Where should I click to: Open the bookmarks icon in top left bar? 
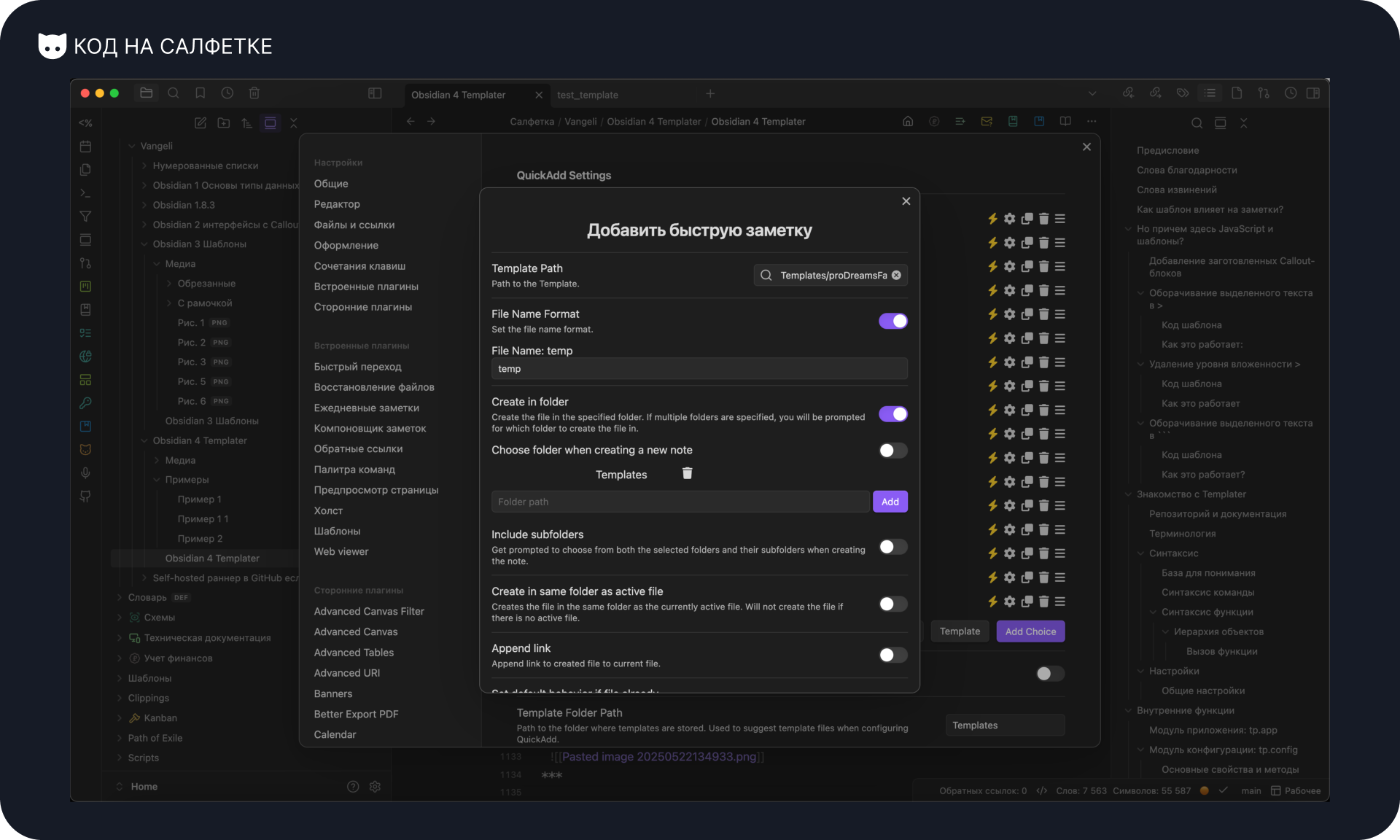(x=201, y=93)
